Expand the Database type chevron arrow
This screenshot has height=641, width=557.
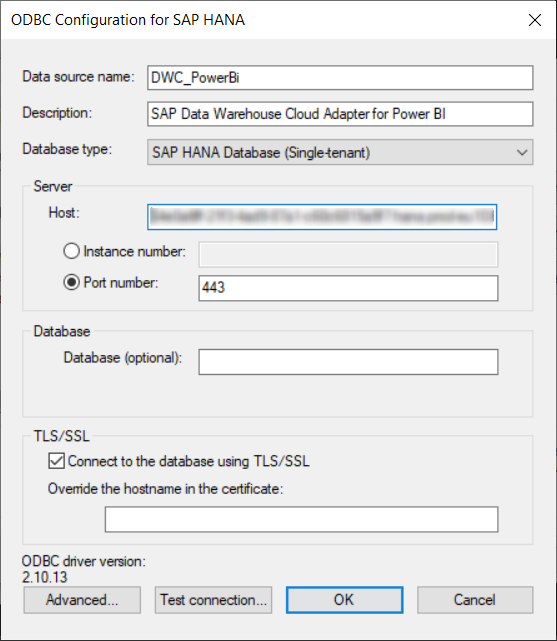[521, 152]
